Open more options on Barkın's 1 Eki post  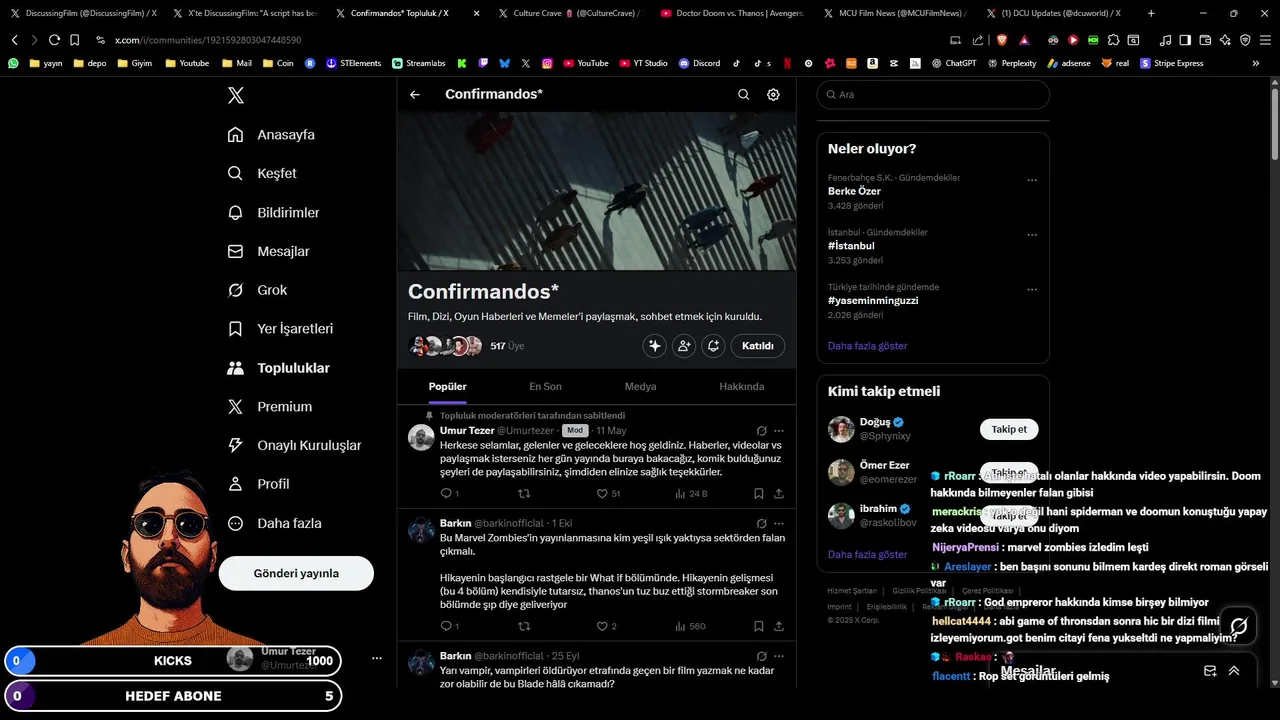click(779, 523)
